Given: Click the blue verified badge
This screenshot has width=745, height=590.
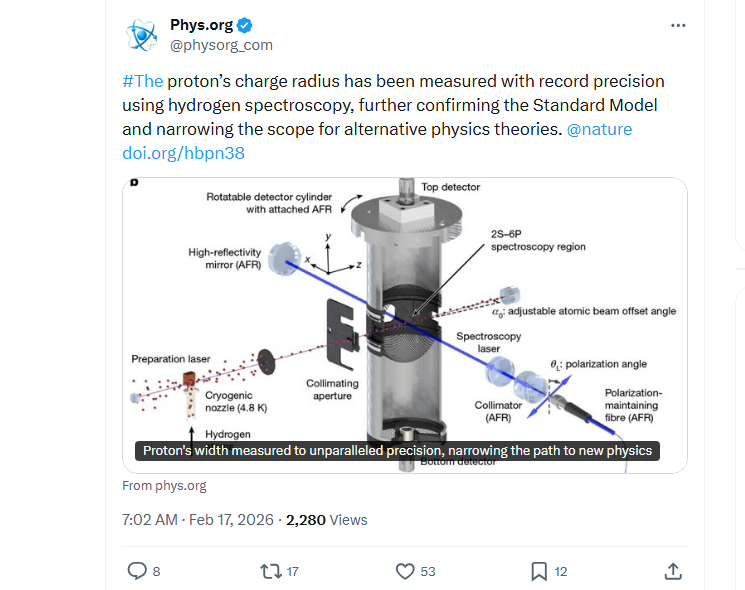Looking at the screenshot, I should [x=243, y=25].
